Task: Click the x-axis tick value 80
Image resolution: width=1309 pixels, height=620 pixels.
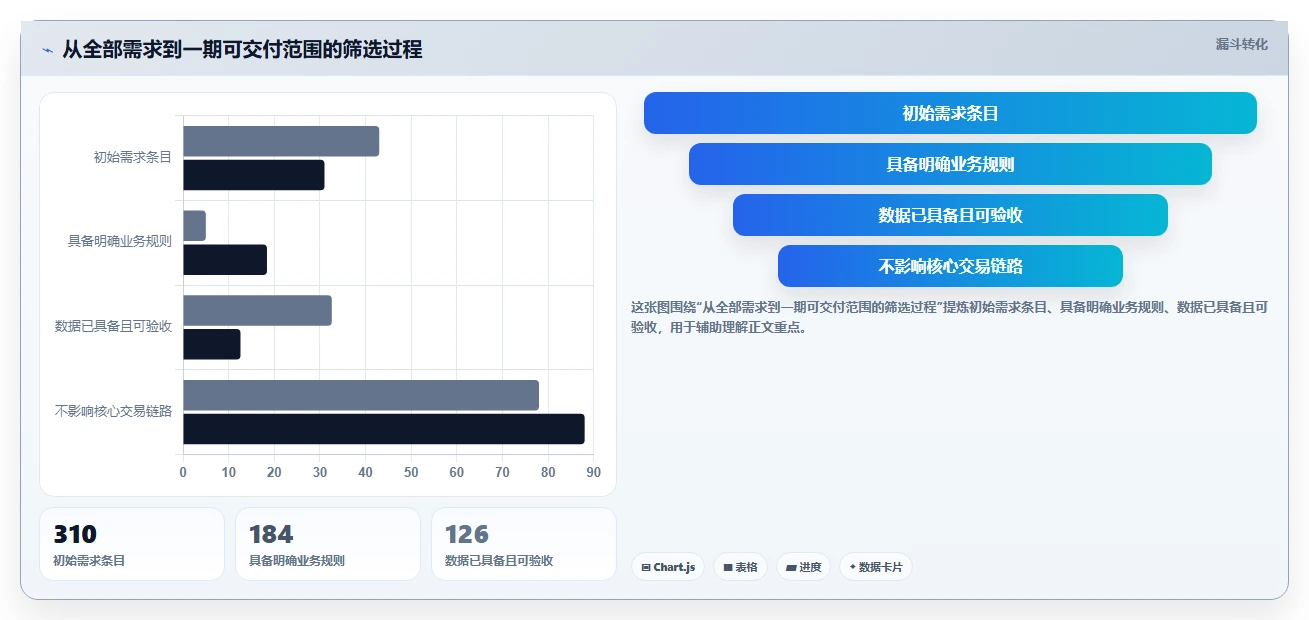Action: click(548, 473)
